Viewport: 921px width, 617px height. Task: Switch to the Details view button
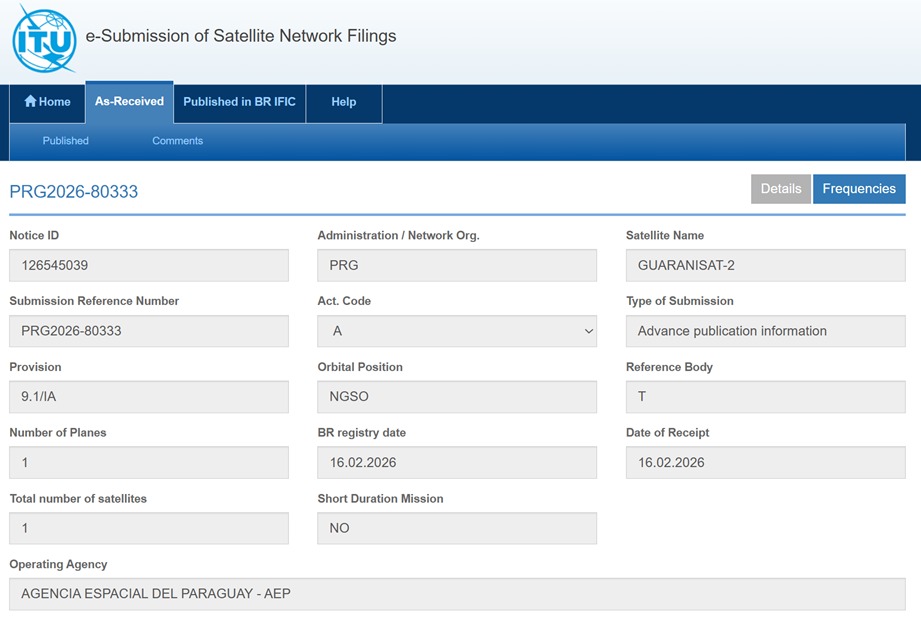[x=780, y=189]
